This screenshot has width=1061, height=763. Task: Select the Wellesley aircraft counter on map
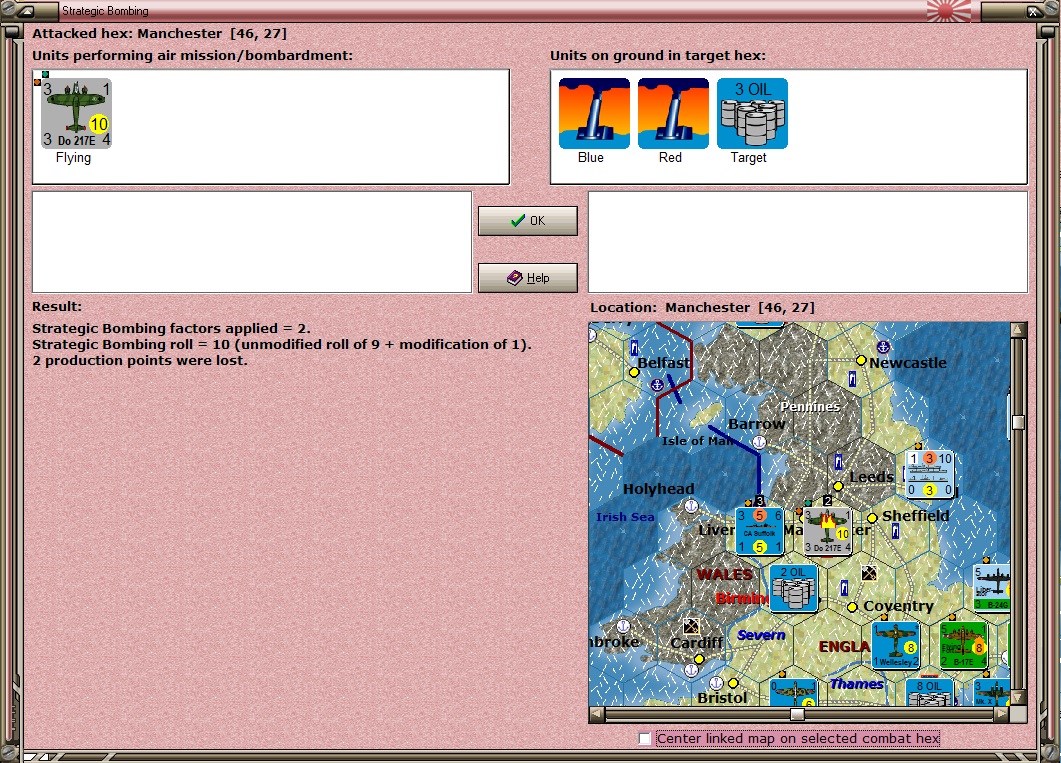click(x=895, y=645)
